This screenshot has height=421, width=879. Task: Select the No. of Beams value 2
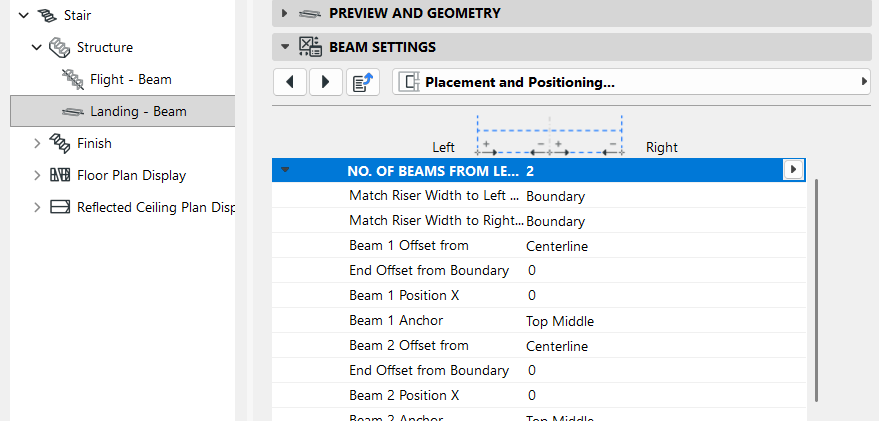(x=530, y=171)
